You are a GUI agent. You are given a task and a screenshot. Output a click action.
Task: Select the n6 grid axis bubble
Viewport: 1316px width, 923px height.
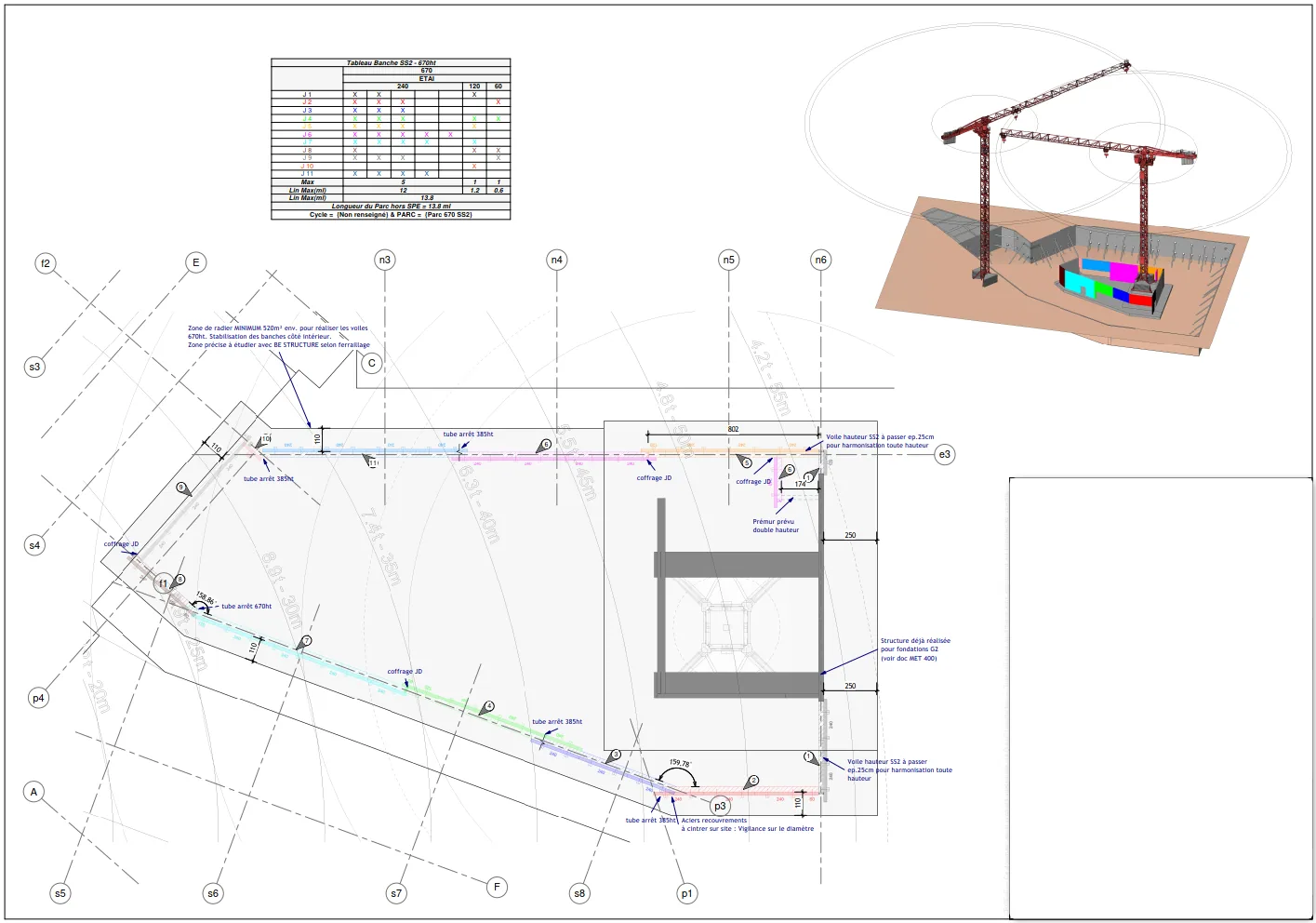click(820, 260)
